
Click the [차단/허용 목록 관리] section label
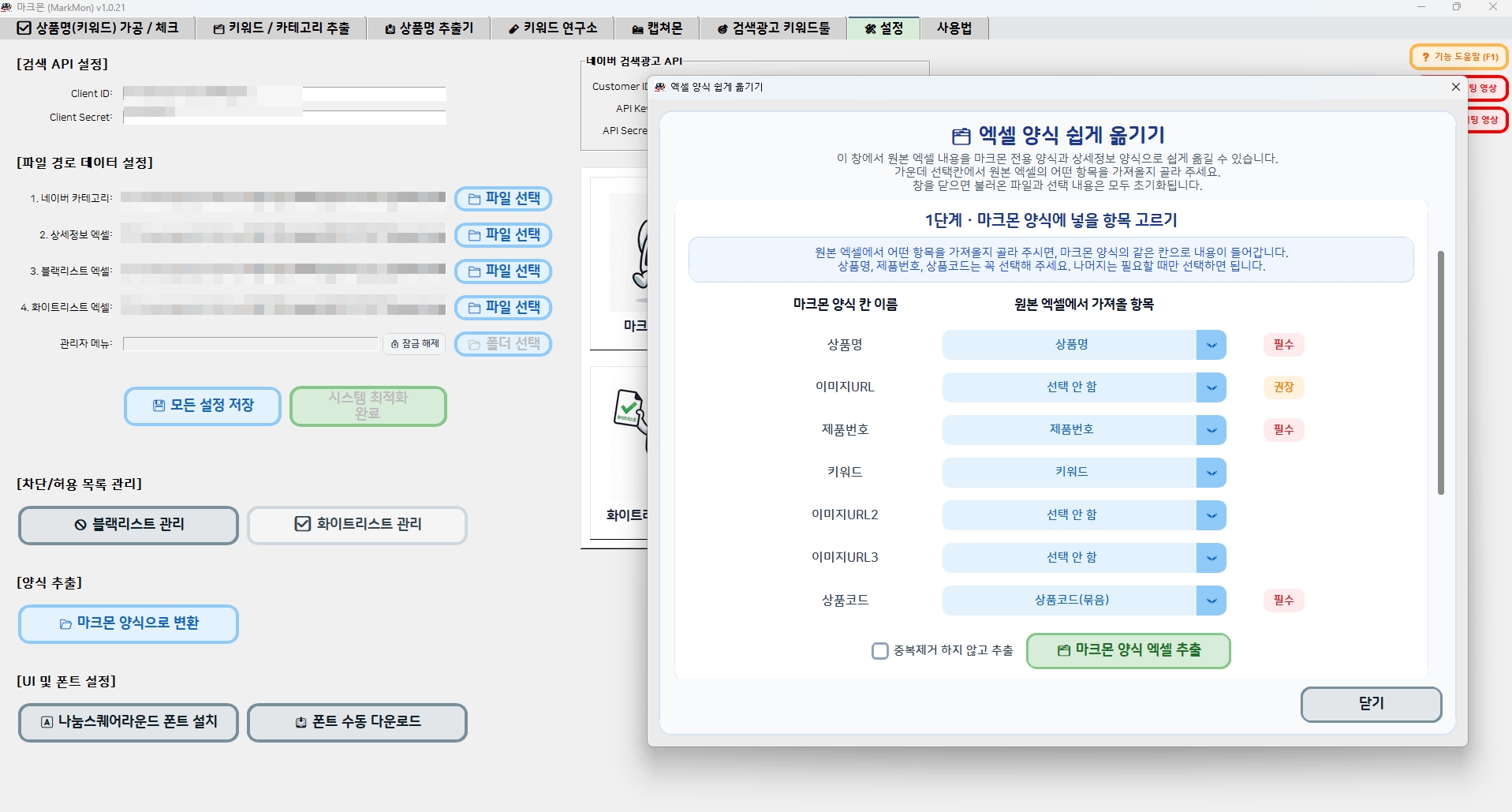80,484
